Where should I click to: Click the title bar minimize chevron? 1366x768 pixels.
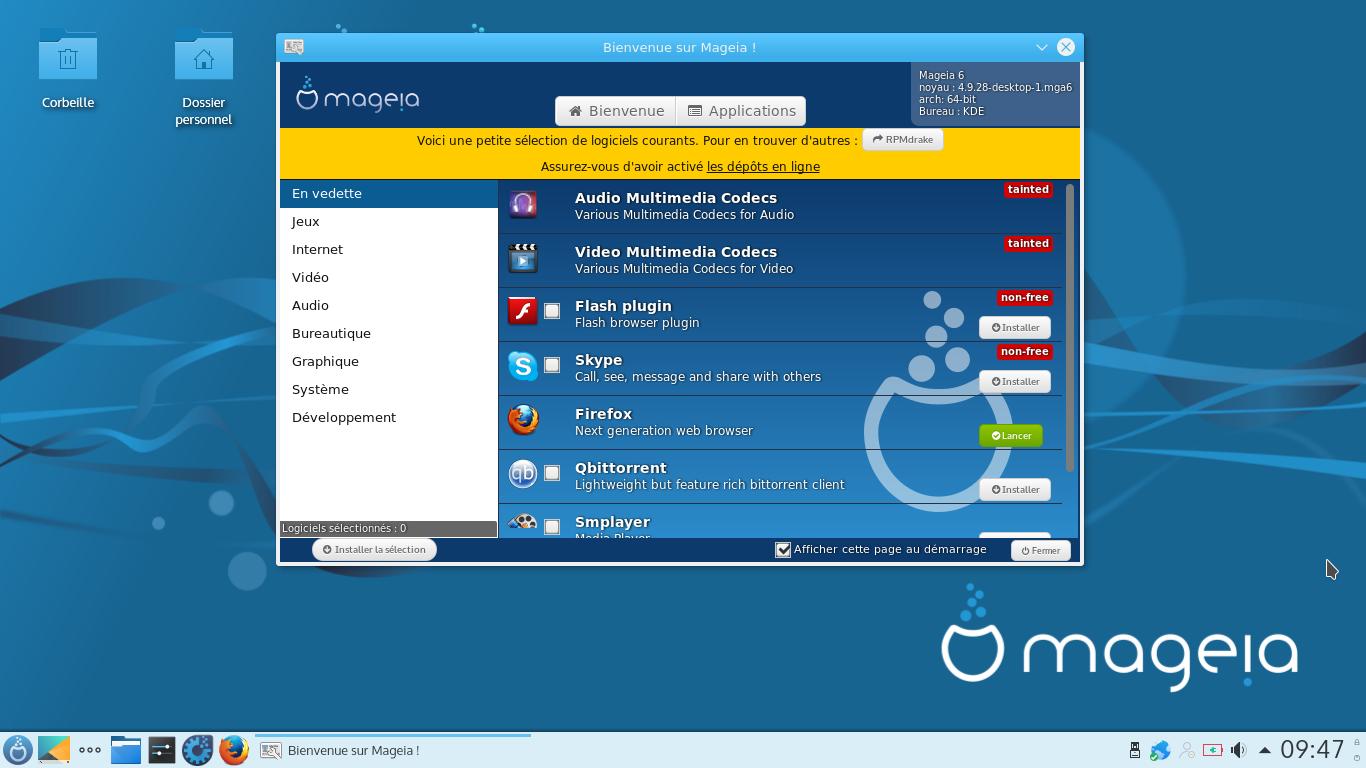1042,47
